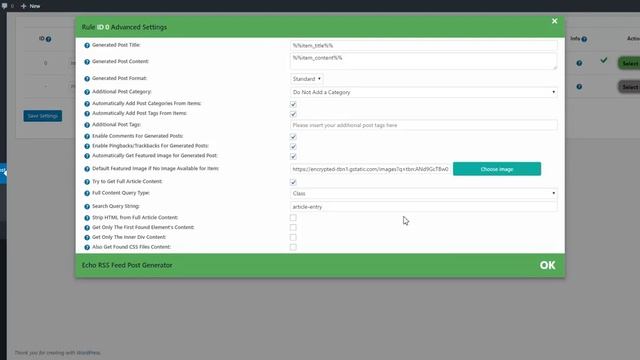Show help icon for Generated Post Format

pos(87,79)
